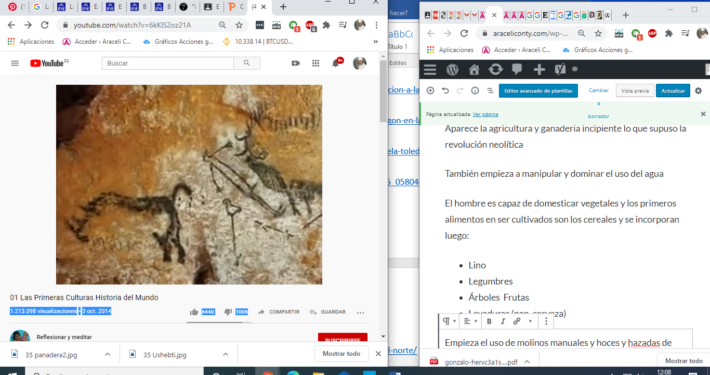
Task: Click the create video camera icon
Action: tap(296, 63)
